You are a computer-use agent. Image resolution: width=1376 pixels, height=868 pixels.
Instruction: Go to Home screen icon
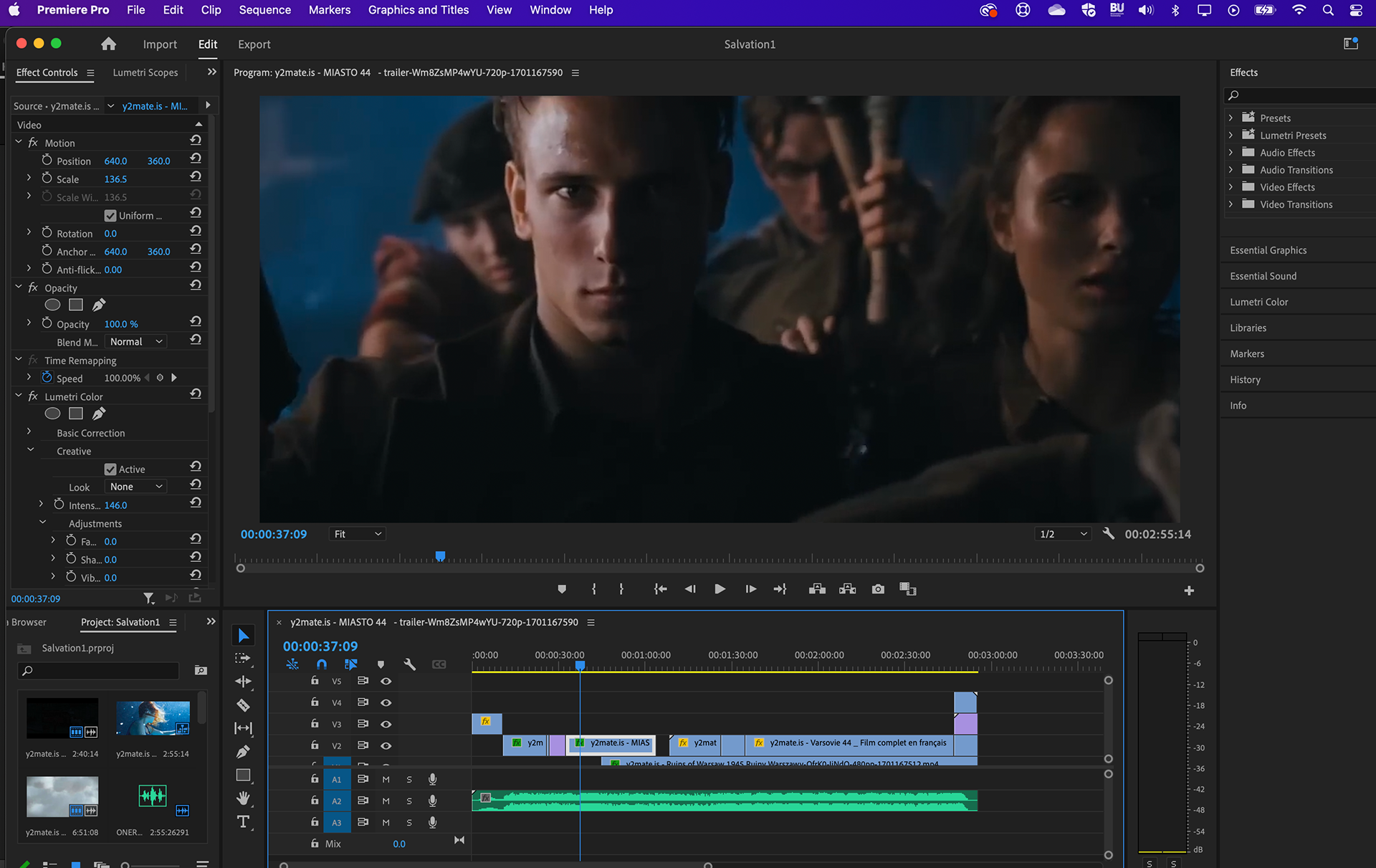[x=108, y=44]
